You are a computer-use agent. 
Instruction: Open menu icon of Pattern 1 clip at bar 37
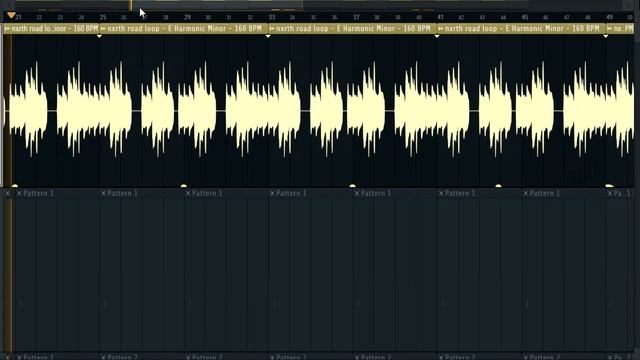pos(357,193)
